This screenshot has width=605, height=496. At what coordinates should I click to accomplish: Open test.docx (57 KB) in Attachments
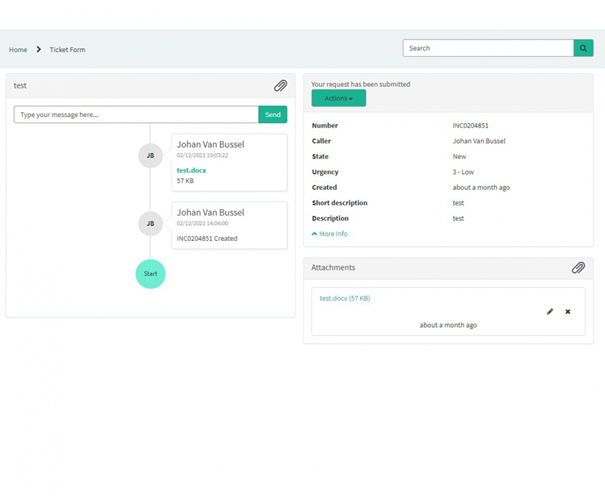click(344, 298)
